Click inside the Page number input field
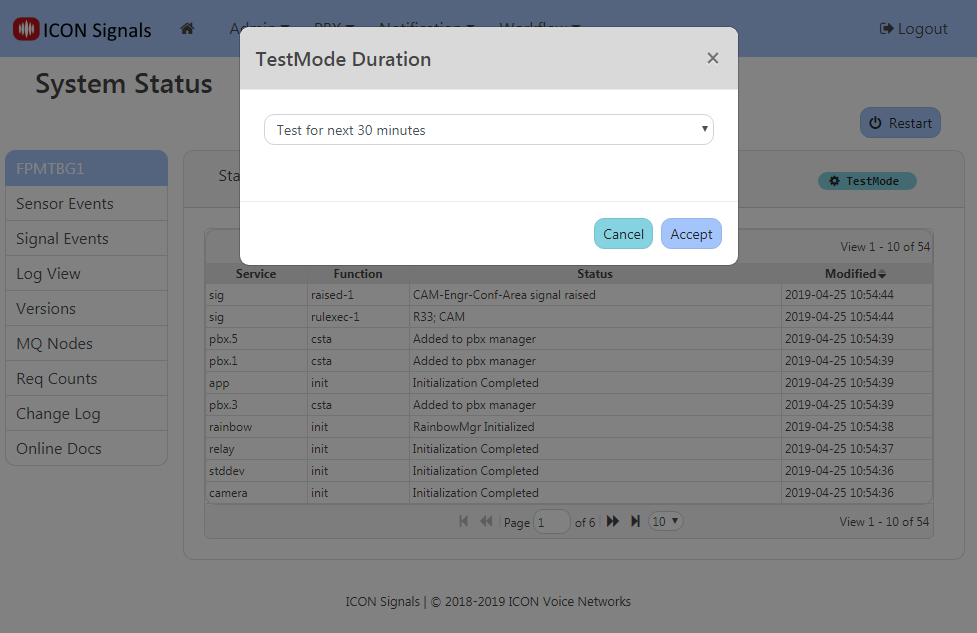The height and width of the screenshot is (633, 977). [552, 521]
